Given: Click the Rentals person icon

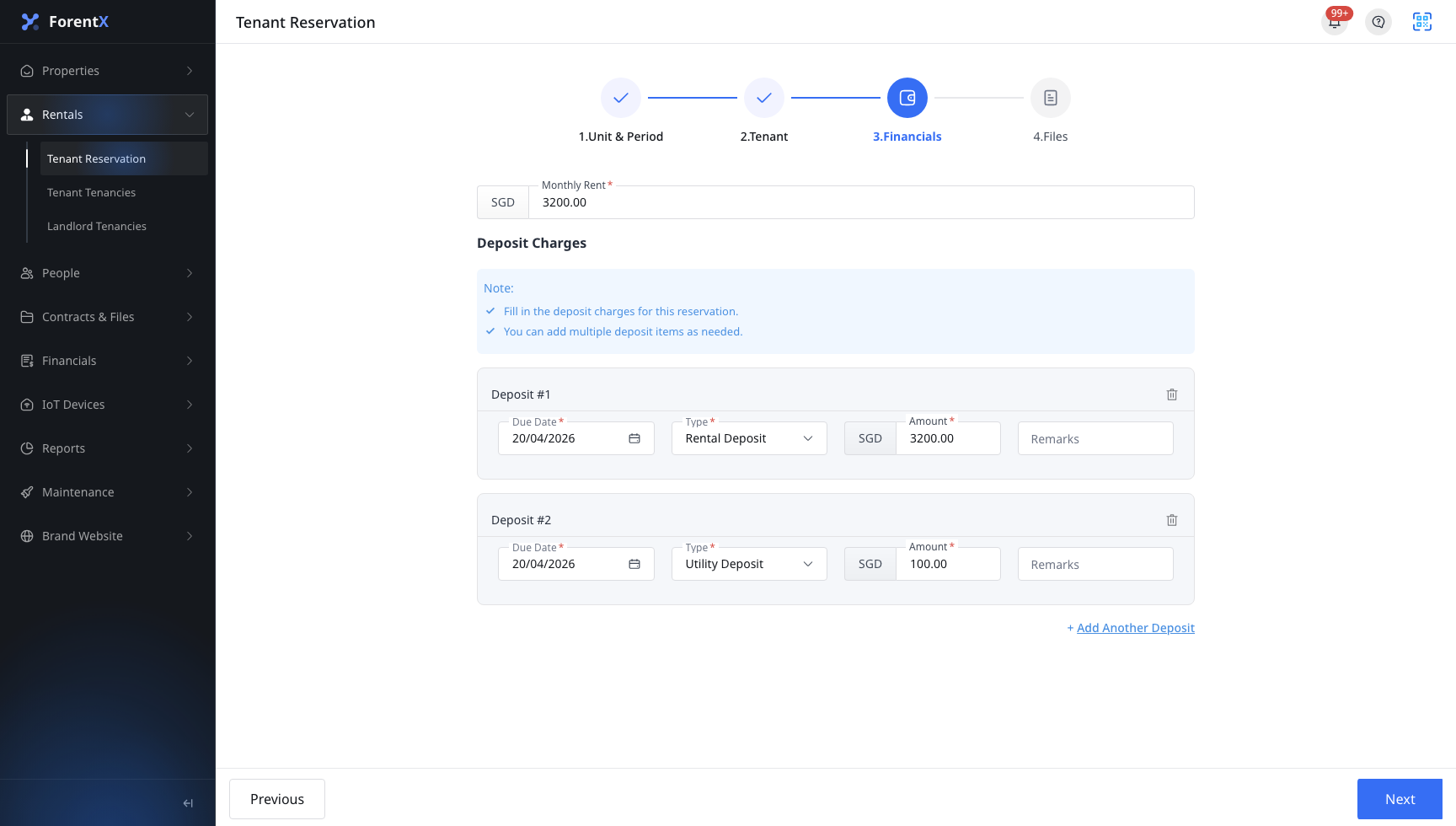Looking at the screenshot, I should pyautogui.click(x=27, y=115).
